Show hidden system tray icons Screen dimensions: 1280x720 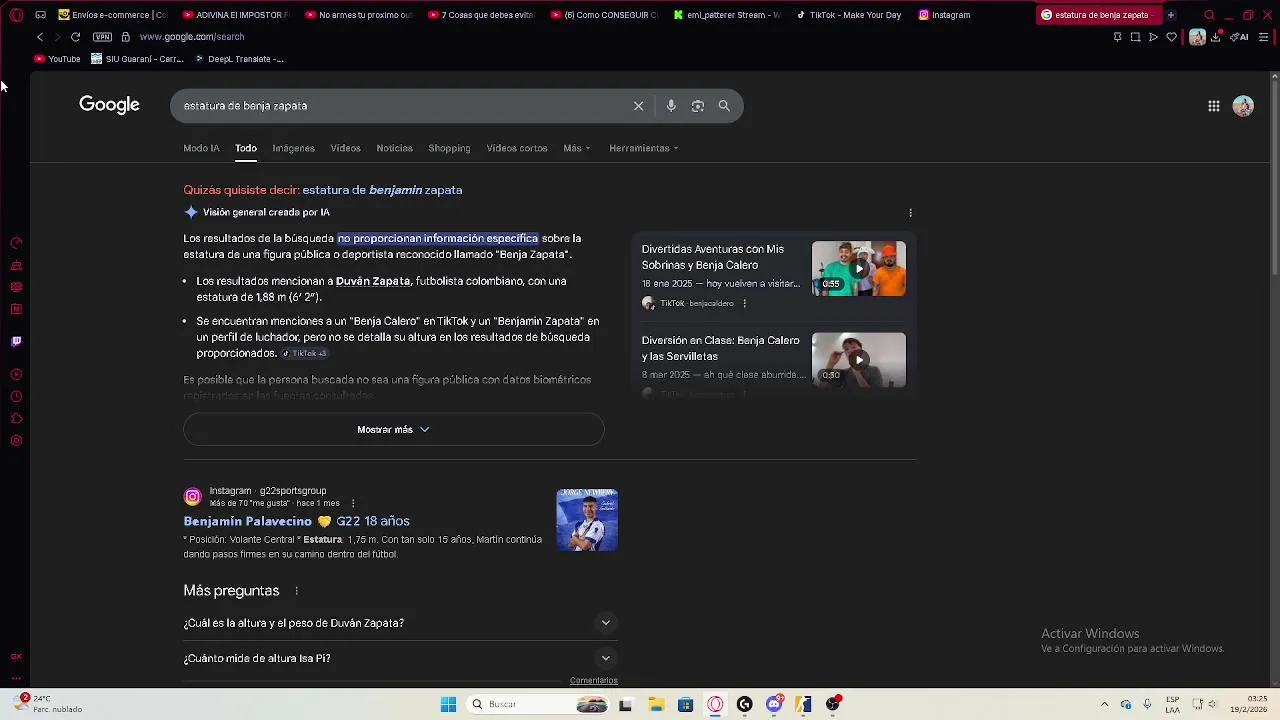pos(1104,704)
